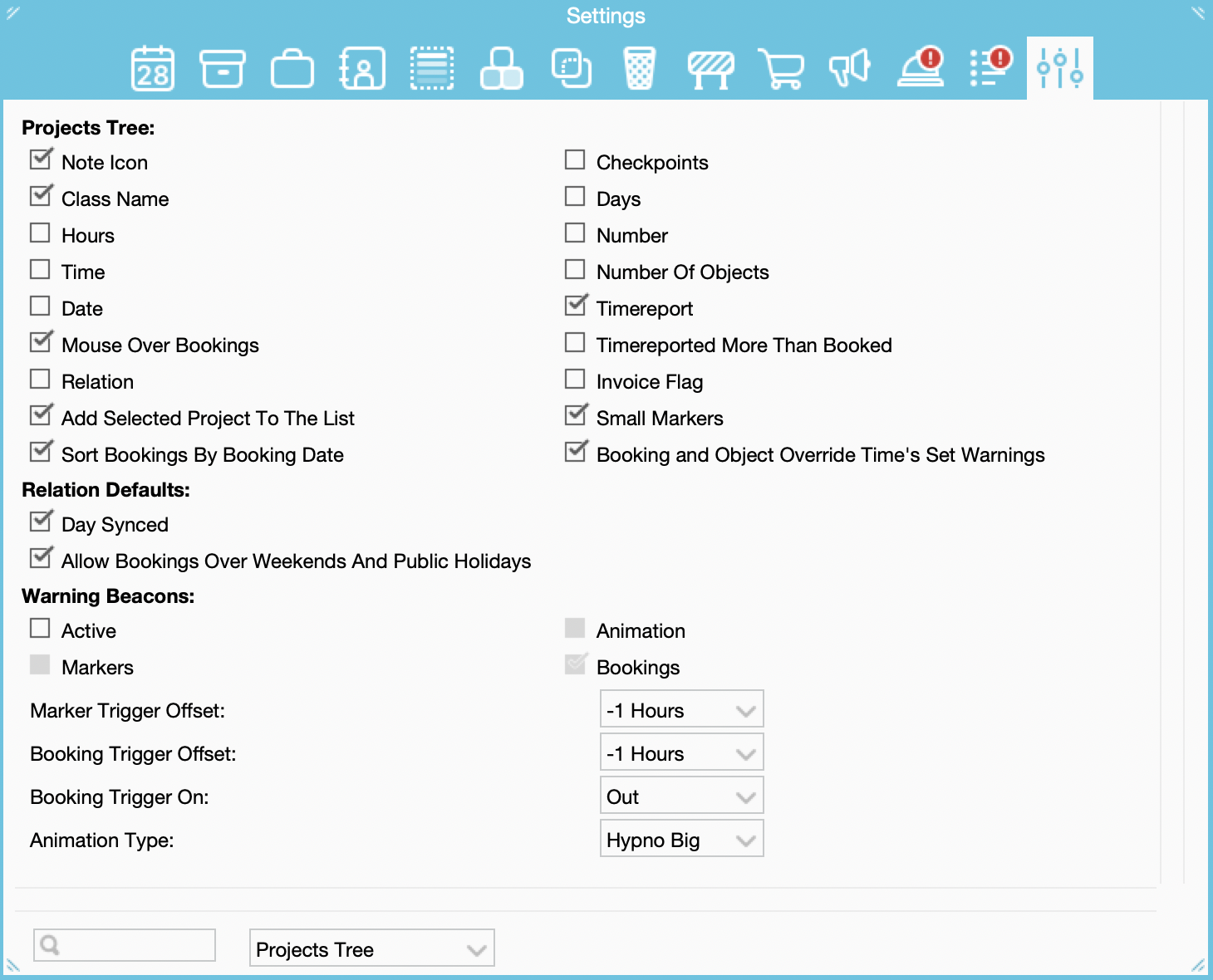Click the settings search input field
The width and height of the screenshot is (1213, 980).
[125, 945]
